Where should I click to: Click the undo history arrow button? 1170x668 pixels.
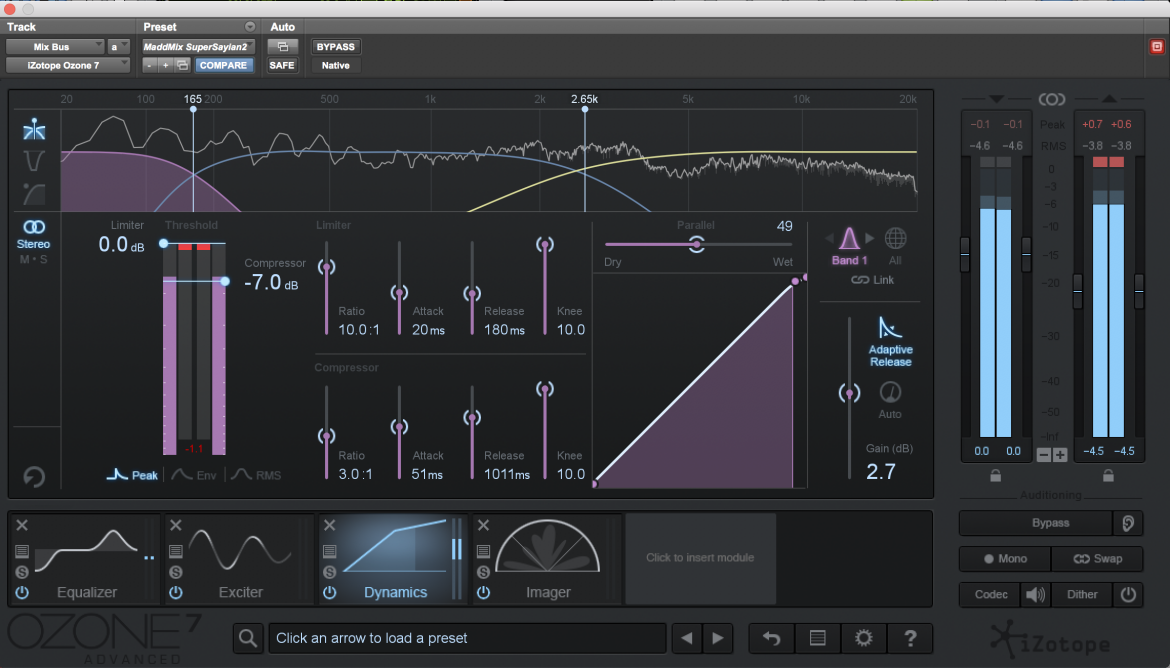click(x=772, y=638)
